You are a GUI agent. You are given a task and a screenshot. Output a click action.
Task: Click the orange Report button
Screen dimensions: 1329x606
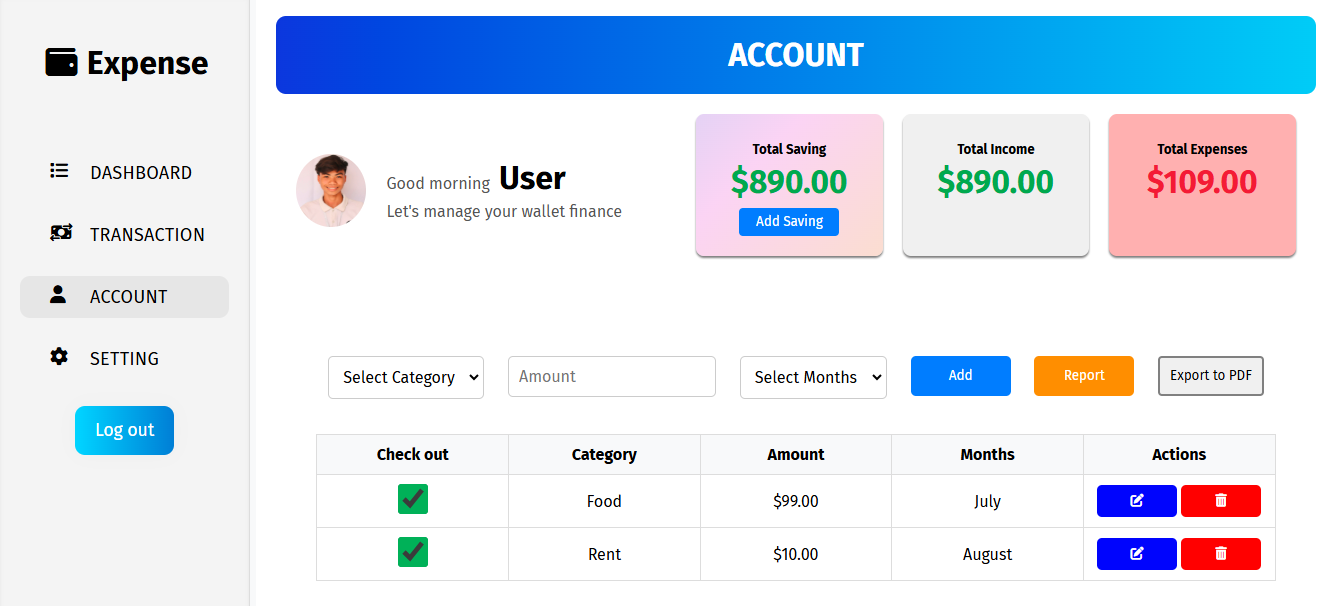click(1083, 376)
